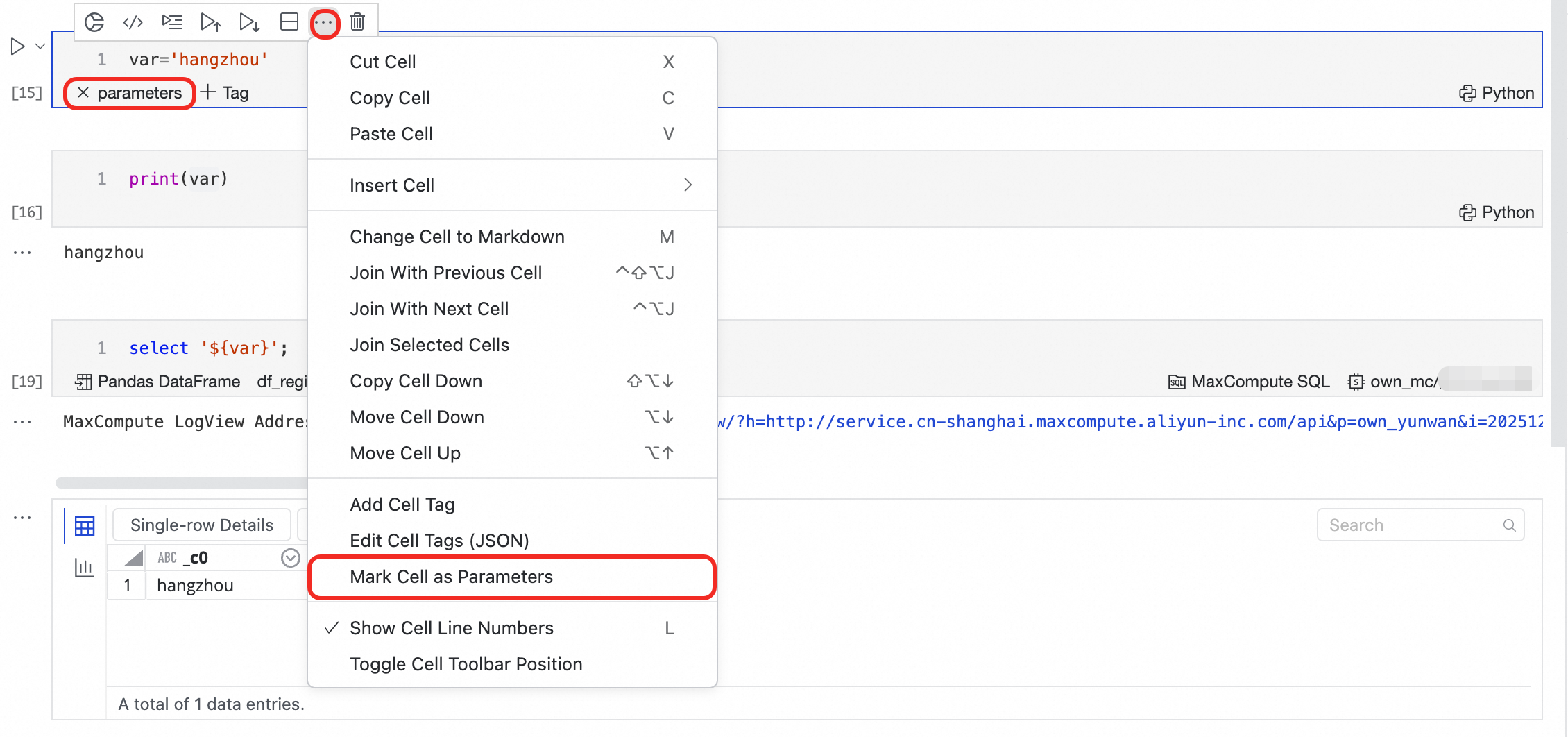Select the table grid view icon

(84, 526)
